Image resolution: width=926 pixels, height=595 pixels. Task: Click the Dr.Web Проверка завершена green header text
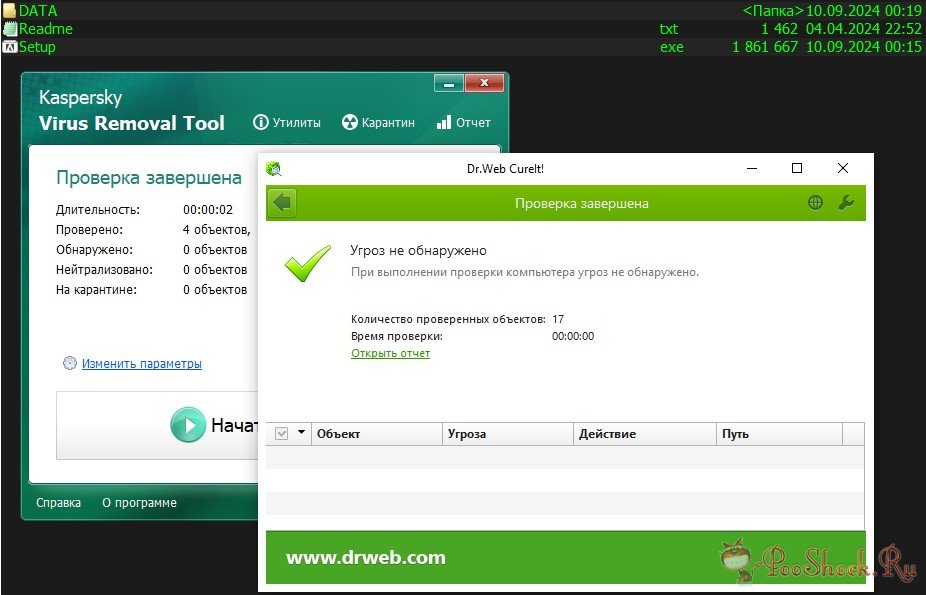(582, 204)
